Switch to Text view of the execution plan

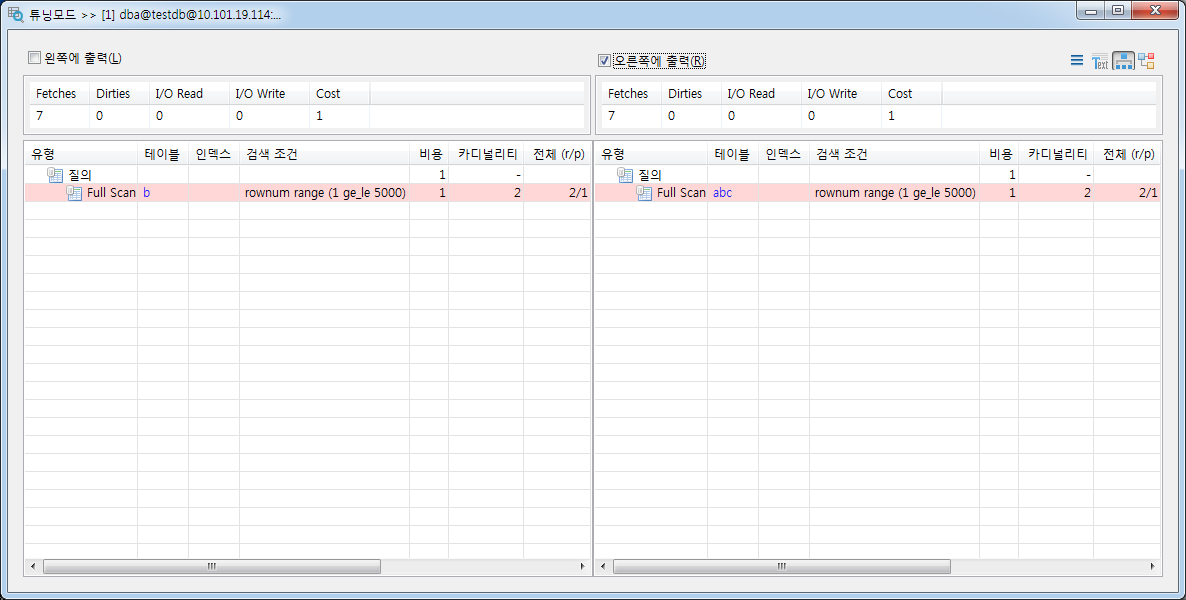pos(1099,60)
